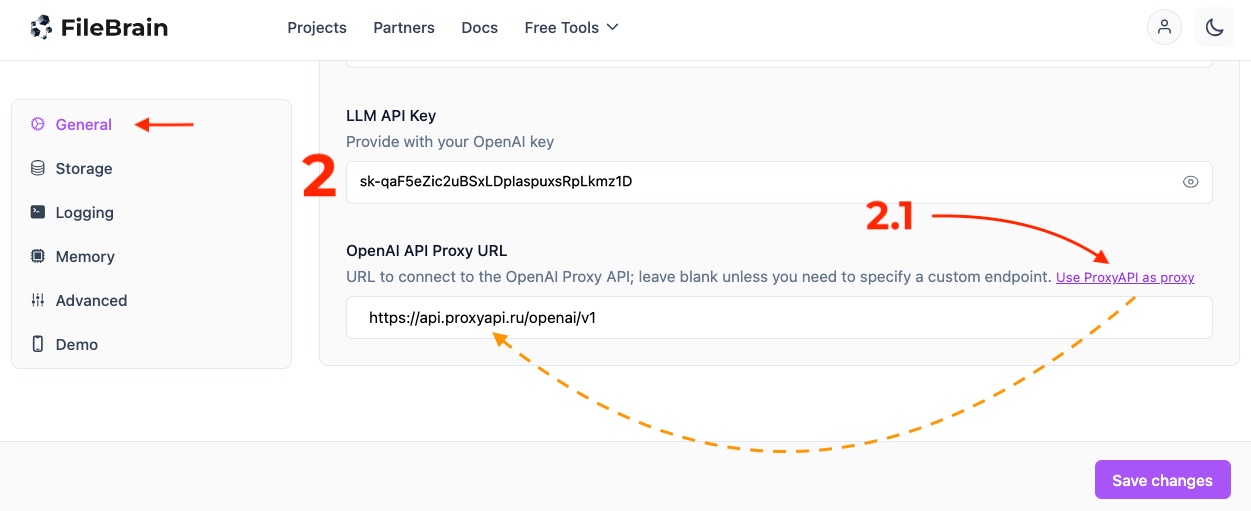Click the Storage database icon

click(x=38, y=169)
